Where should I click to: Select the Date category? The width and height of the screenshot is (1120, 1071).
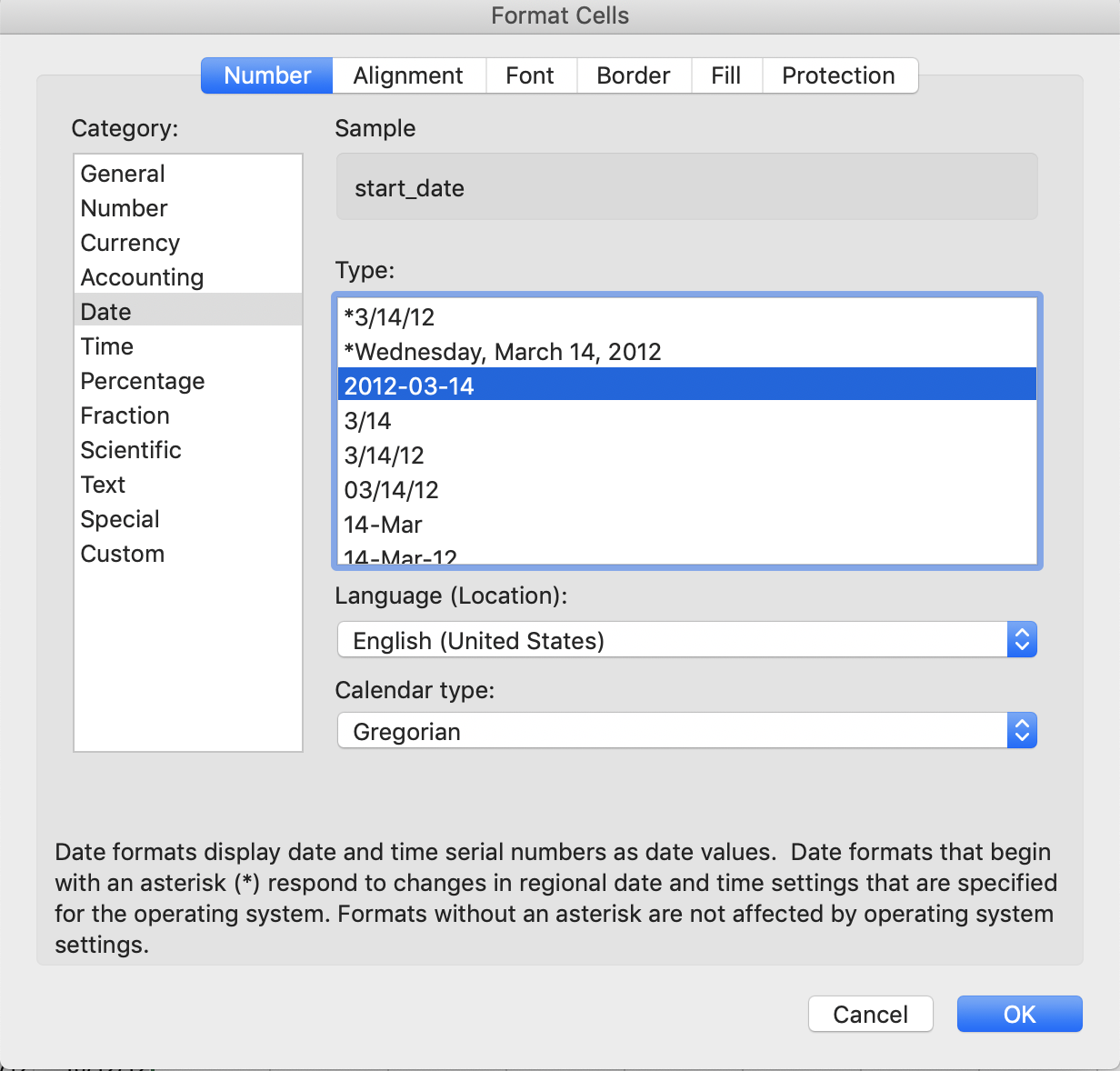coord(188,312)
